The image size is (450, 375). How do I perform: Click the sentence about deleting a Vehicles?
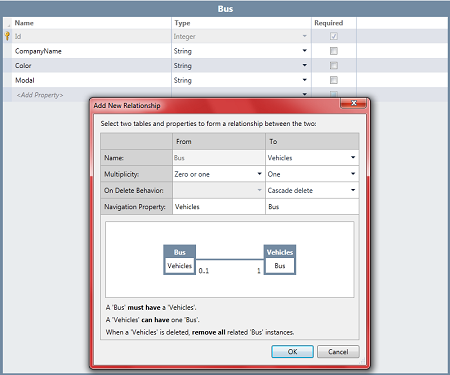coord(200,332)
